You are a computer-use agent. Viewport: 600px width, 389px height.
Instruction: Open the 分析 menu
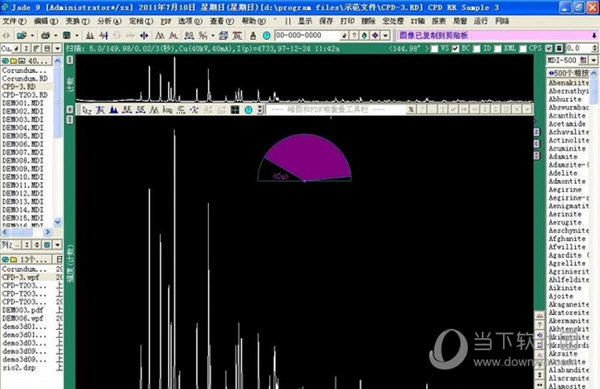109,21
